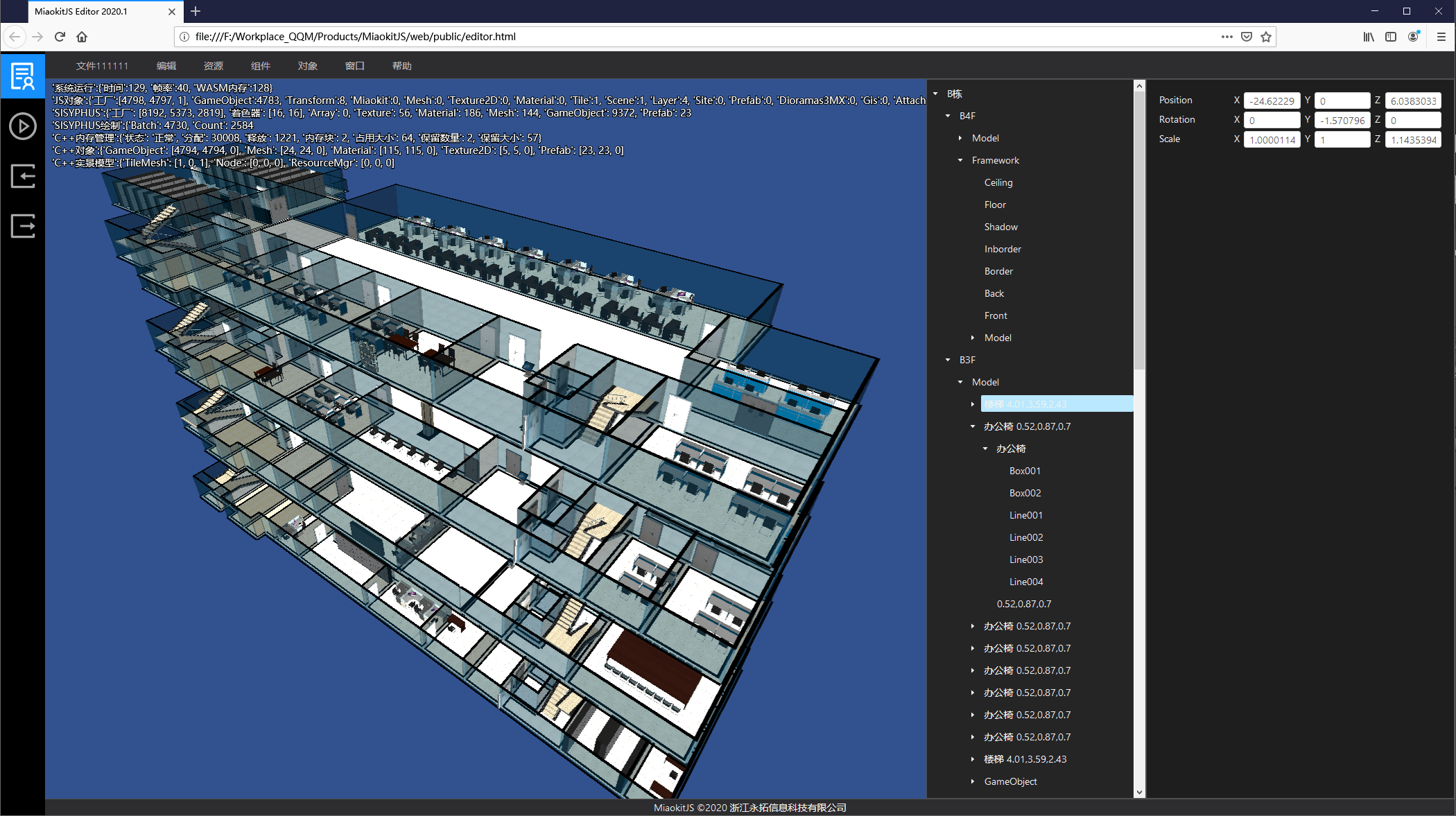The width and height of the screenshot is (1456, 816).
Task: Click the document search sidebar icon
Action: (23, 76)
